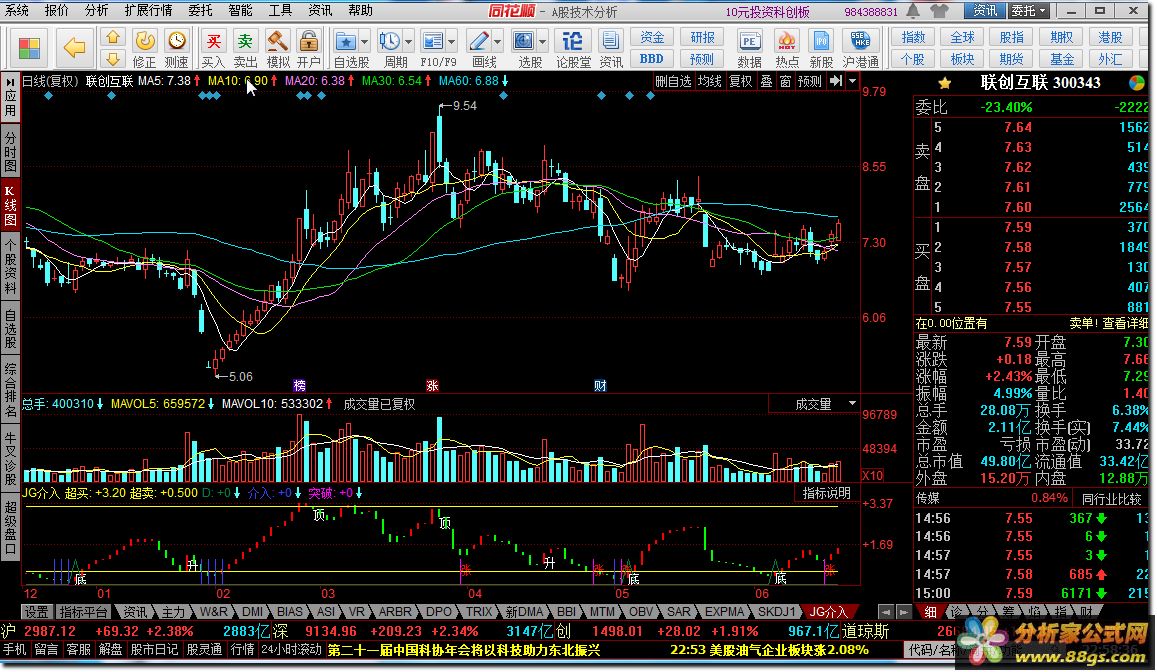Switch to the W&R indicator tab
The image size is (1157, 672).
[x=213, y=612]
